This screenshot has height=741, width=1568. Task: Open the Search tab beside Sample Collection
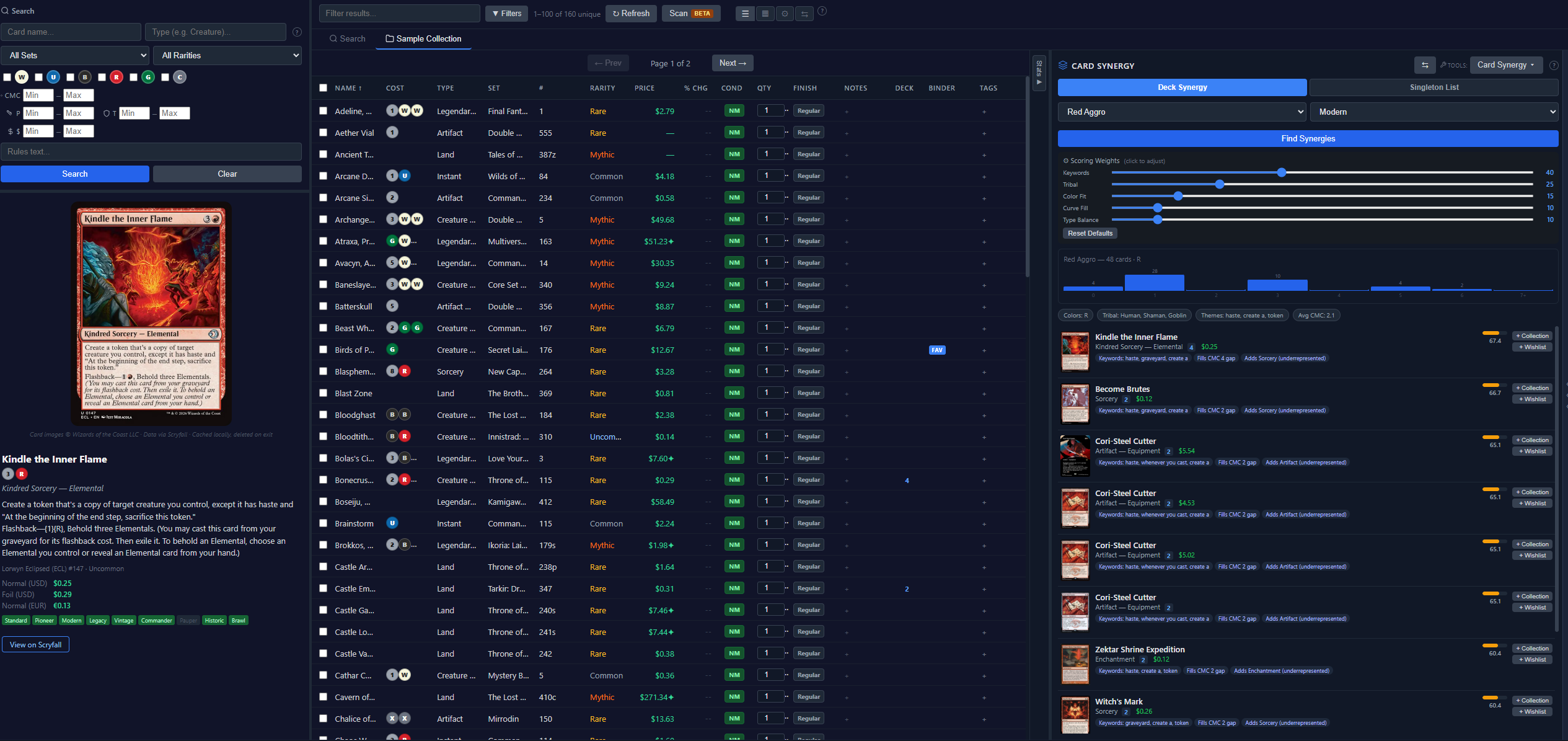click(x=347, y=38)
